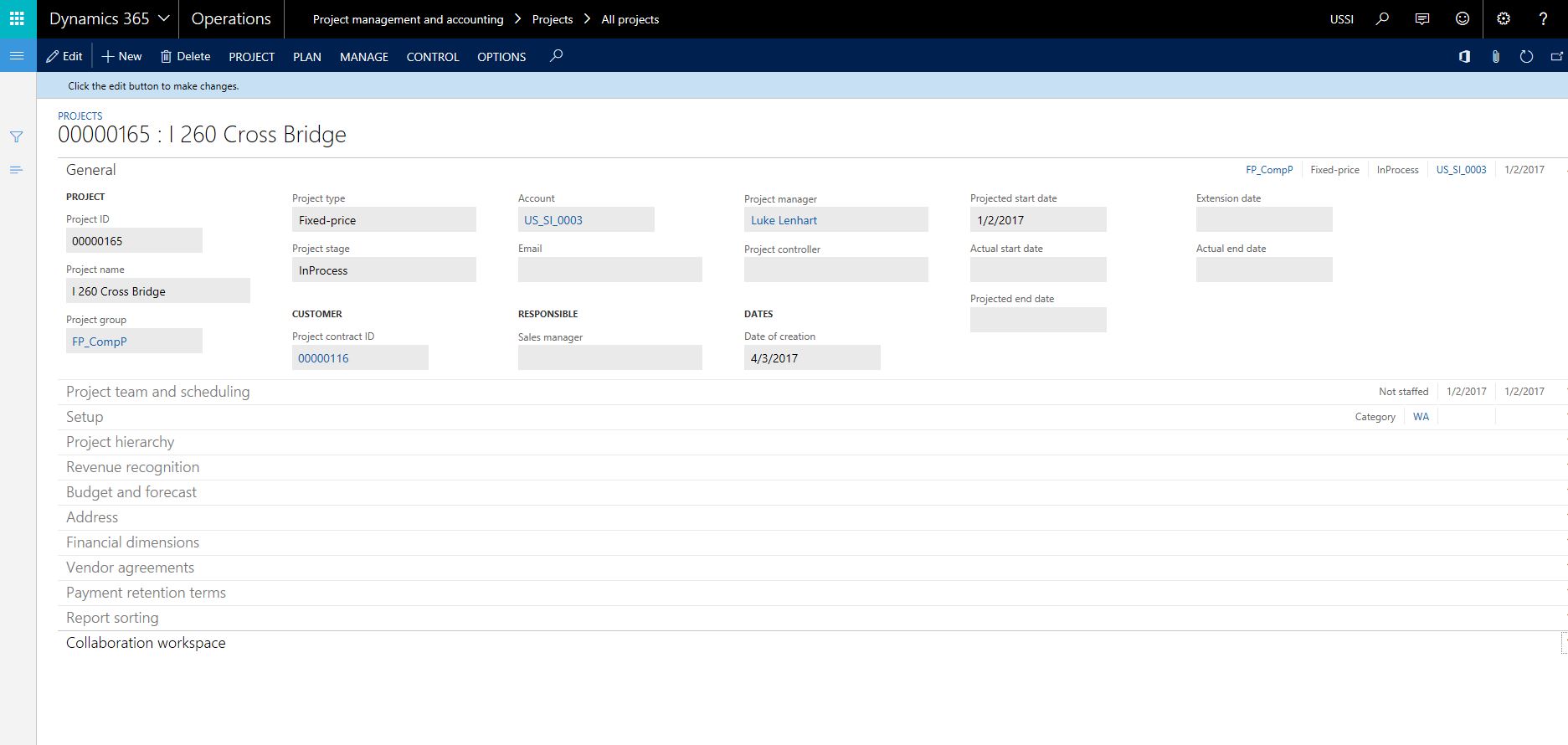Click the Edit button

click(x=64, y=56)
